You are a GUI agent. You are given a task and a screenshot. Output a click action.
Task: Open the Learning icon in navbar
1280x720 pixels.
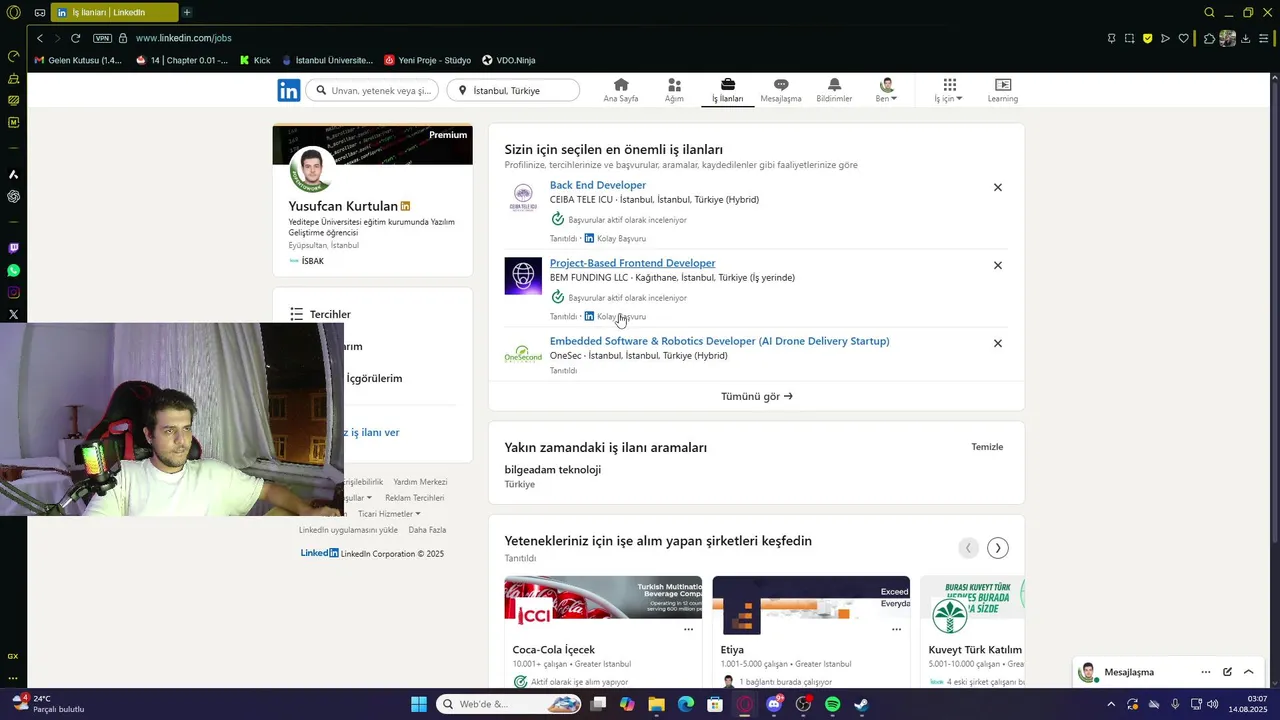pos(1003,90)
